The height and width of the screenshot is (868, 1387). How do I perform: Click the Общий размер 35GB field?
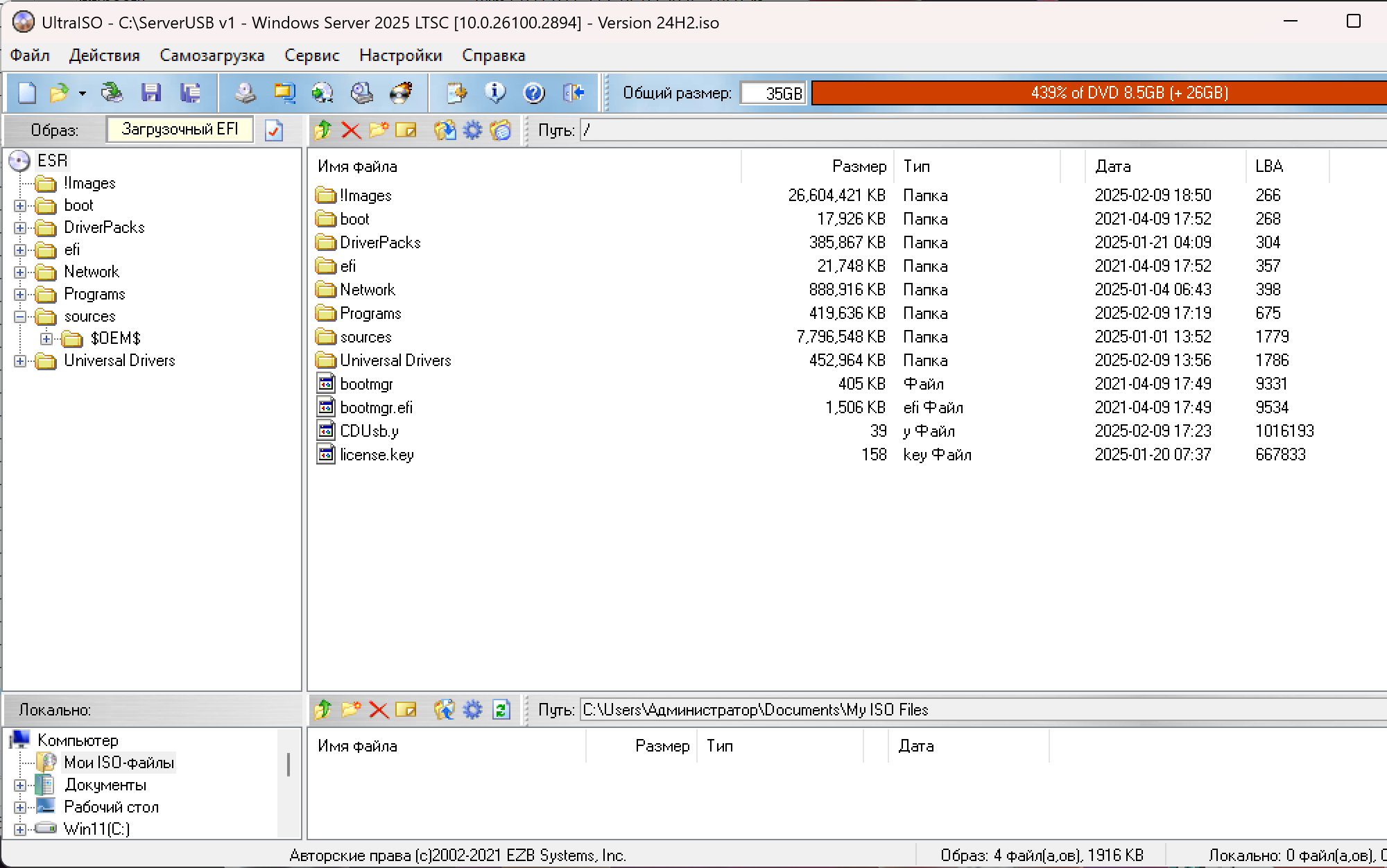coord(773,93)
